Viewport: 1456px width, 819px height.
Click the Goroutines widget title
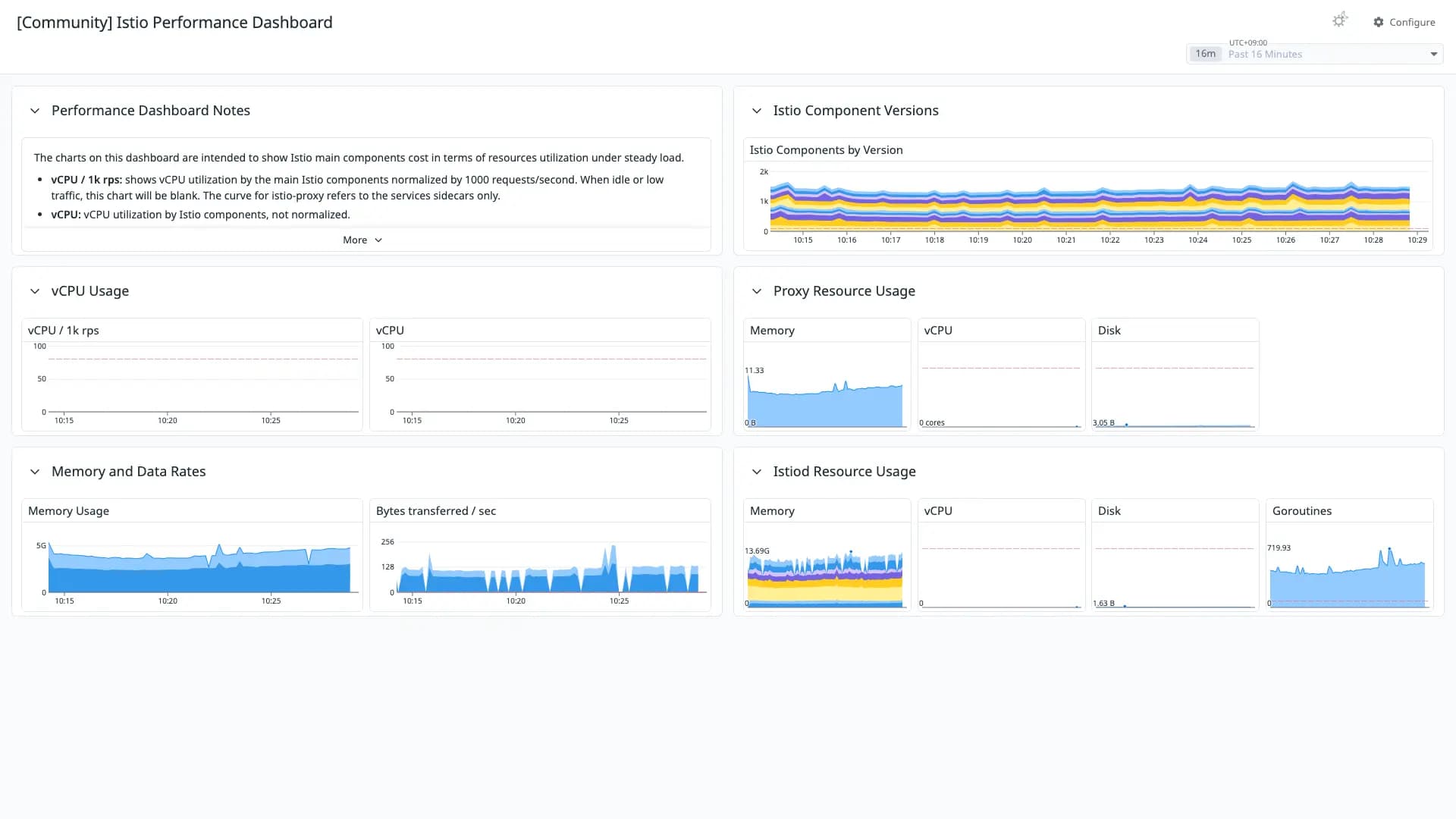[1301, 511]
